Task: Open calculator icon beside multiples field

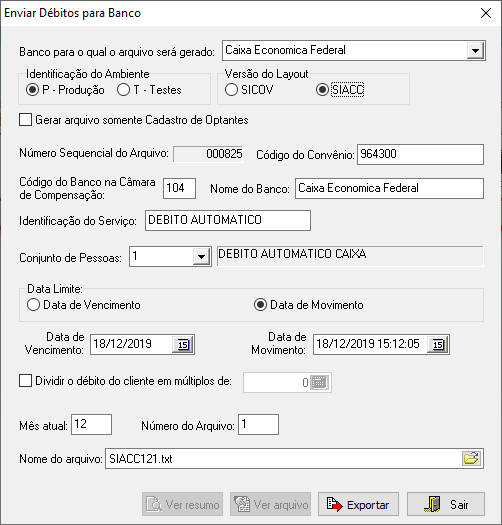Action: (319, 382)
